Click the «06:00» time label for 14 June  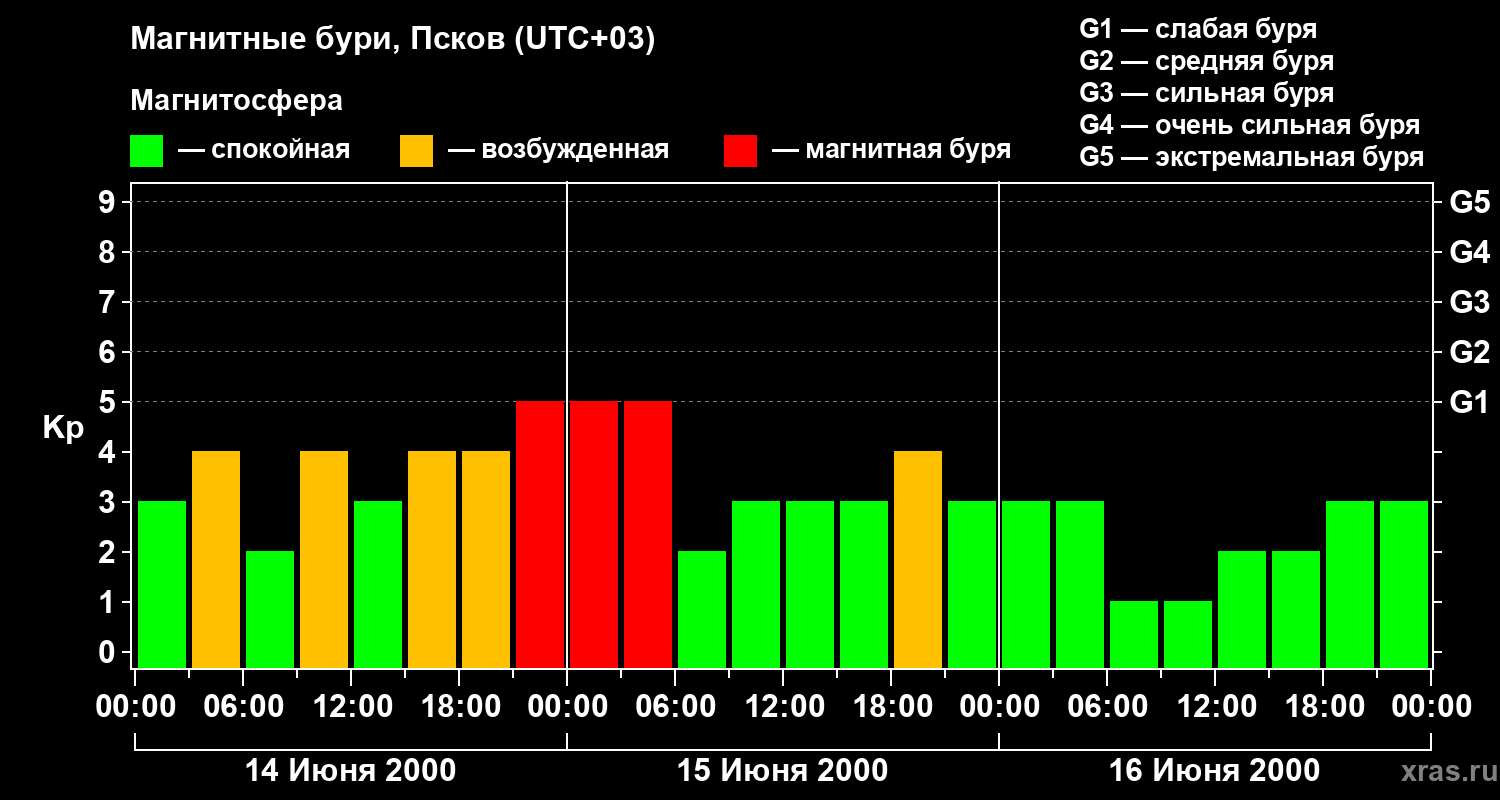[x=243, y=707]
